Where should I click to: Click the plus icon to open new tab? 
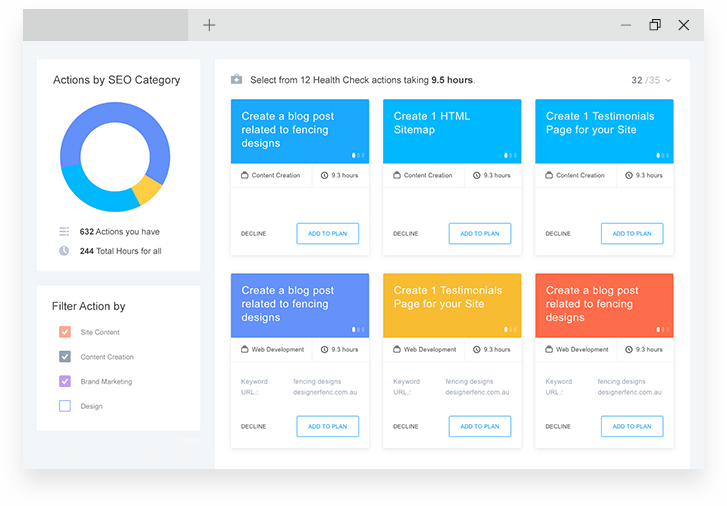coord(209,25)
